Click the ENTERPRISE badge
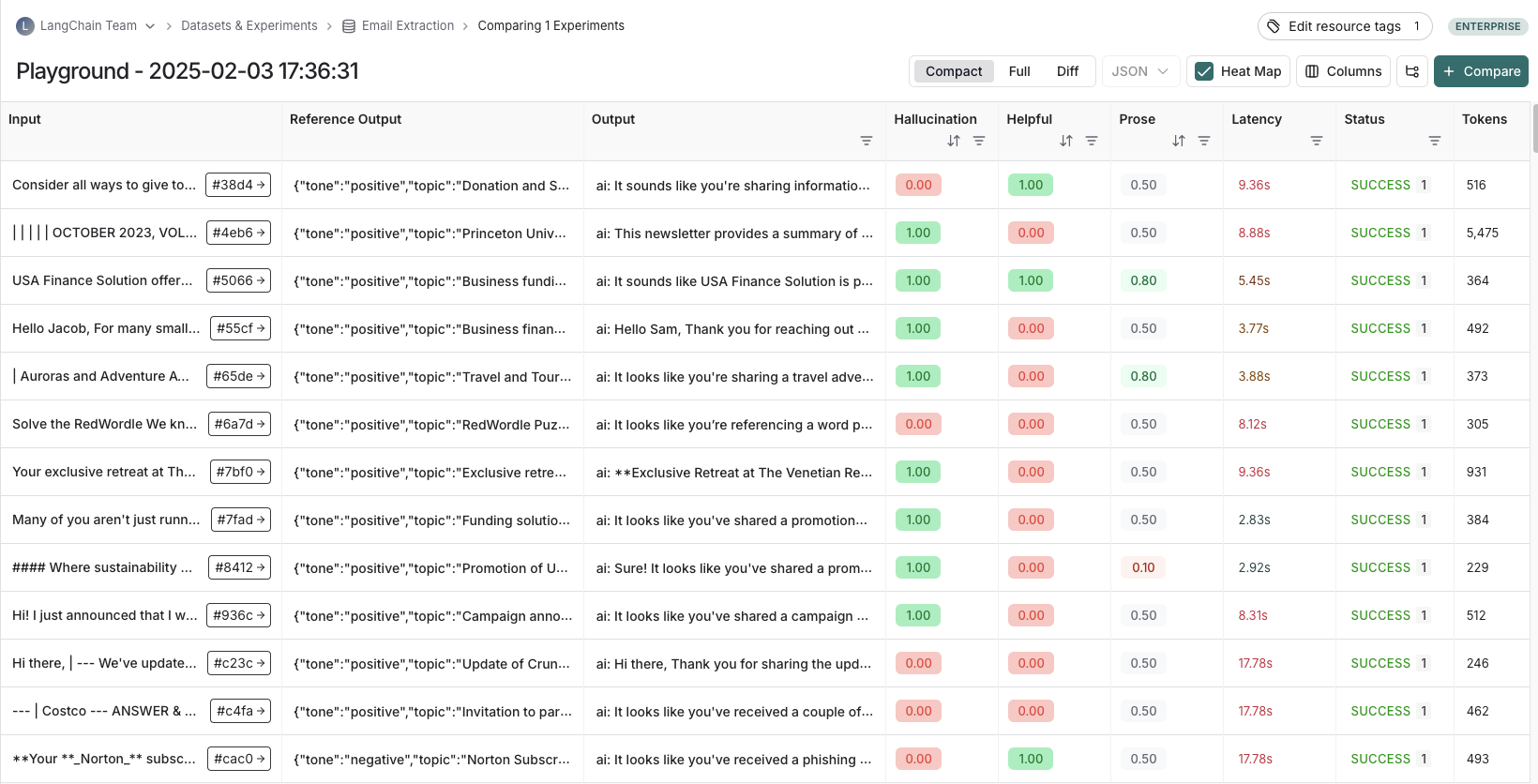Viewport: 1538px width, 784px height. point(1487,26)
